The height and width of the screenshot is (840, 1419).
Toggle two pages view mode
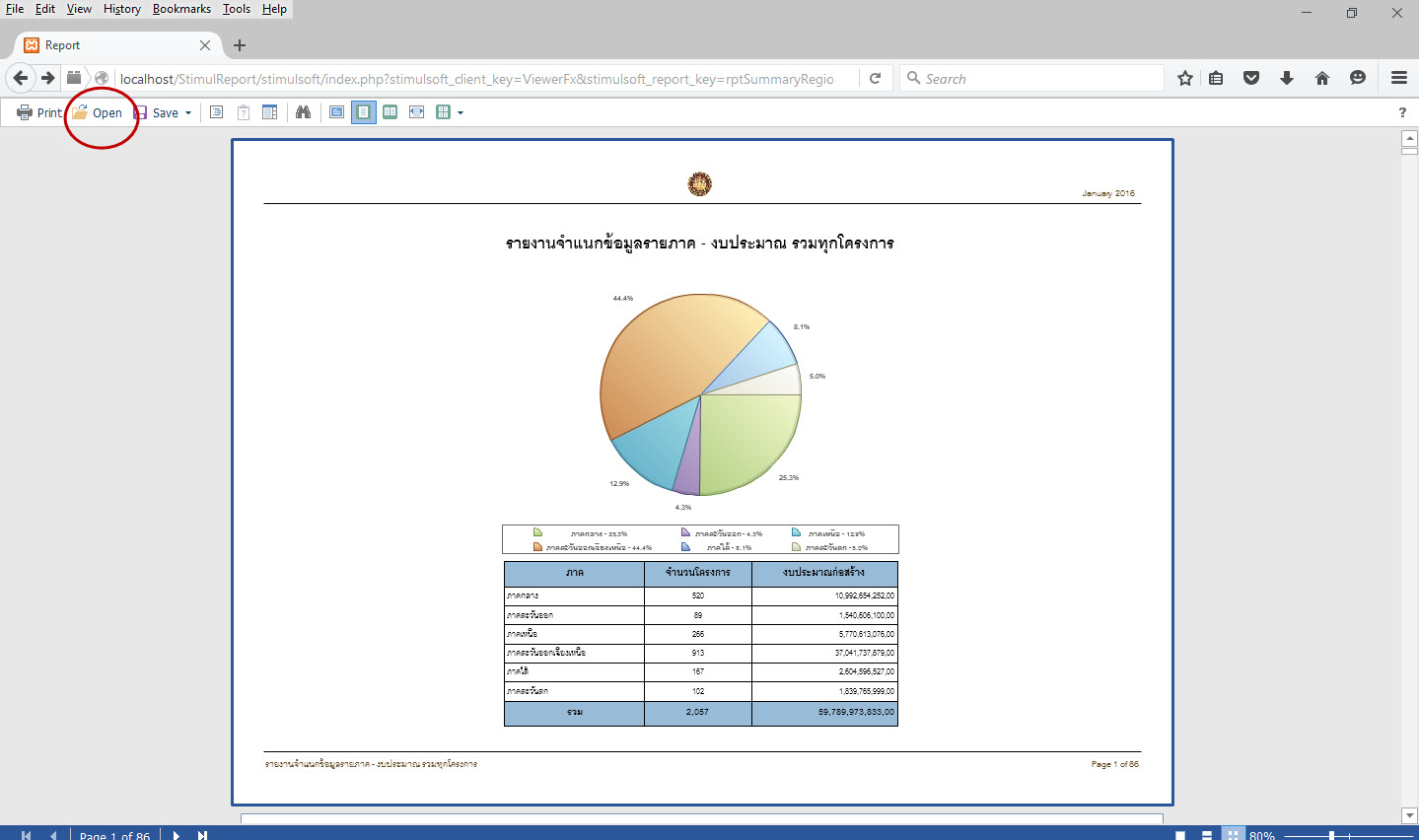click(x=390, y=112)
